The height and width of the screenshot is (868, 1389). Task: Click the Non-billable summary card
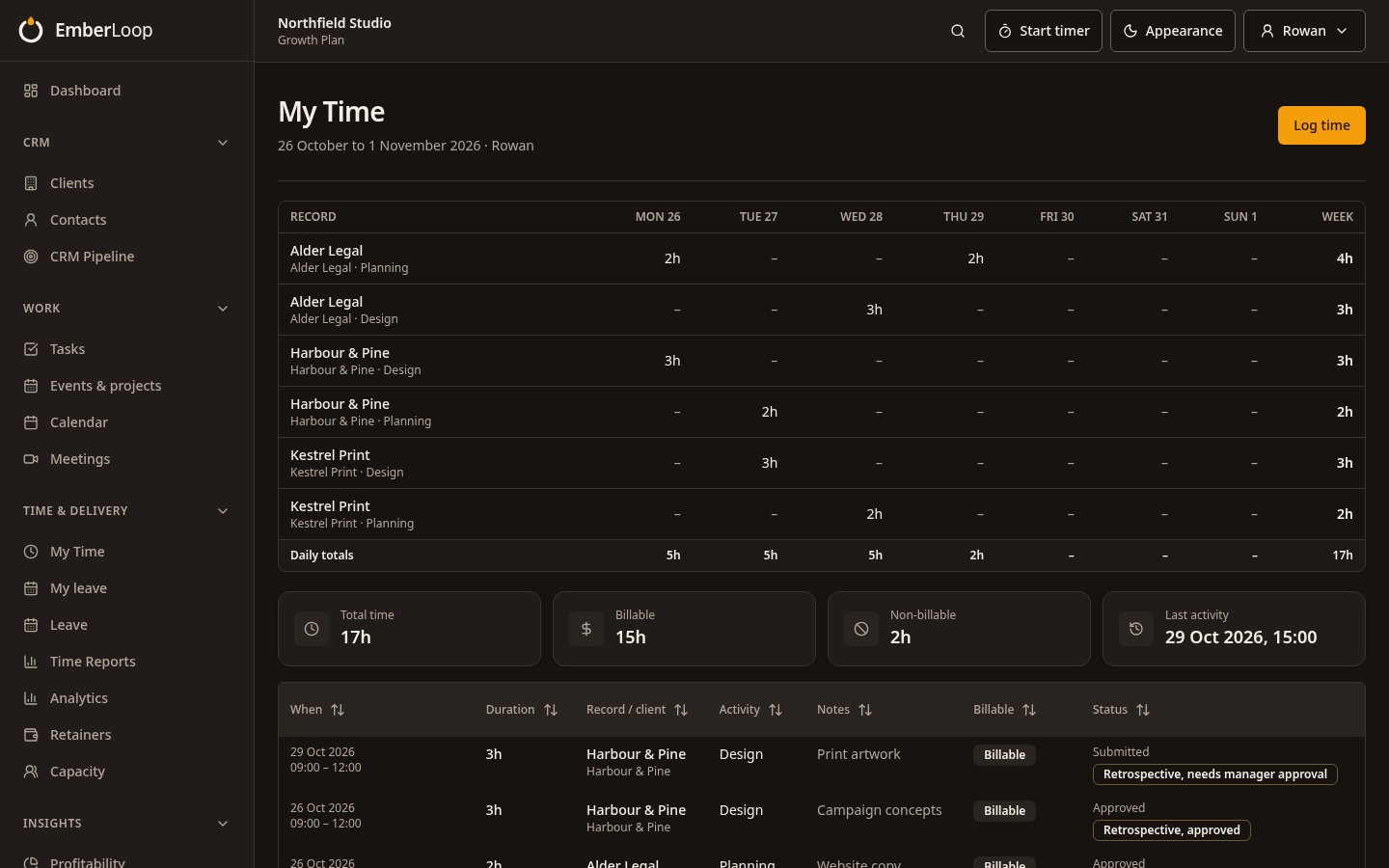pos(959,629)
